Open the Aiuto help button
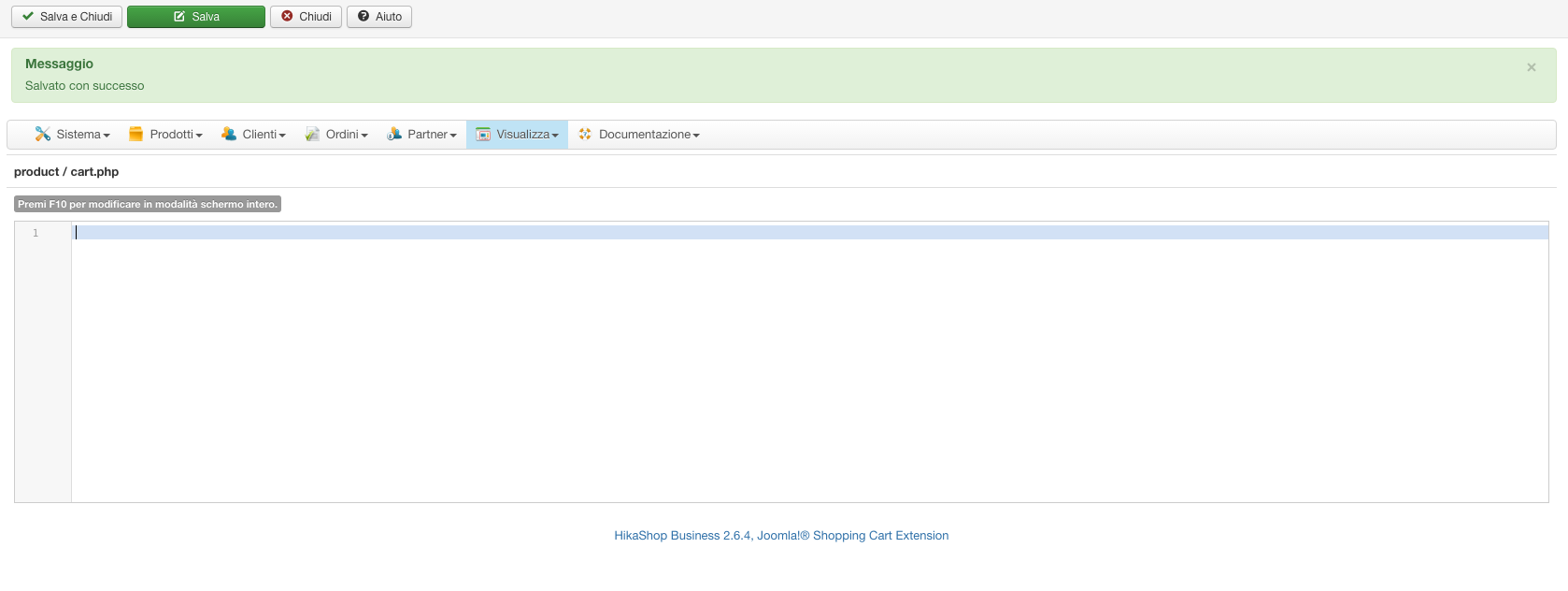The image size is (1568, 591). tap(379, 17)
